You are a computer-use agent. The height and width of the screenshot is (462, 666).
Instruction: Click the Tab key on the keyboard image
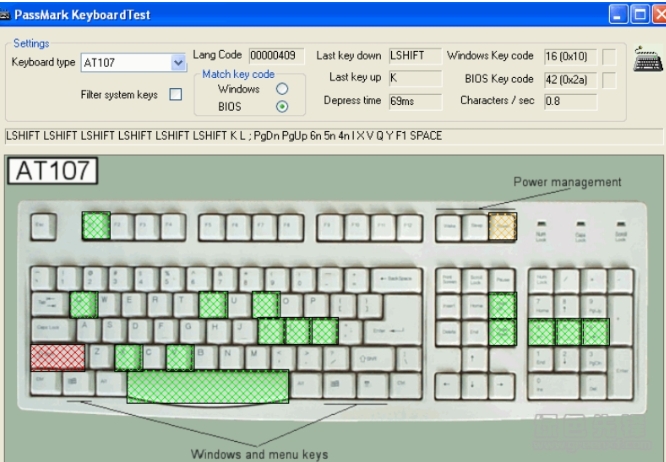(50, 304)
